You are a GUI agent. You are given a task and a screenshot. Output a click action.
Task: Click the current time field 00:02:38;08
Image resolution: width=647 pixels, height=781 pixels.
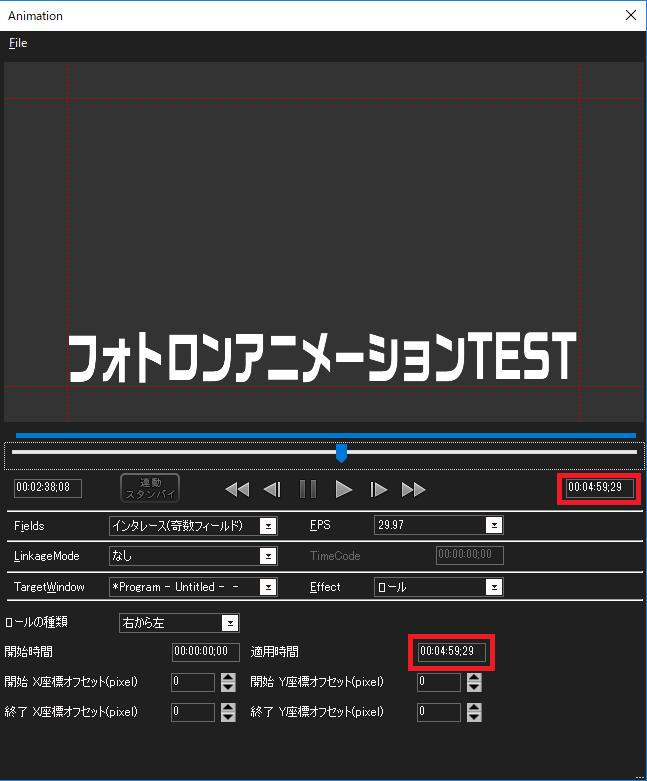click(x=48, y=488)
